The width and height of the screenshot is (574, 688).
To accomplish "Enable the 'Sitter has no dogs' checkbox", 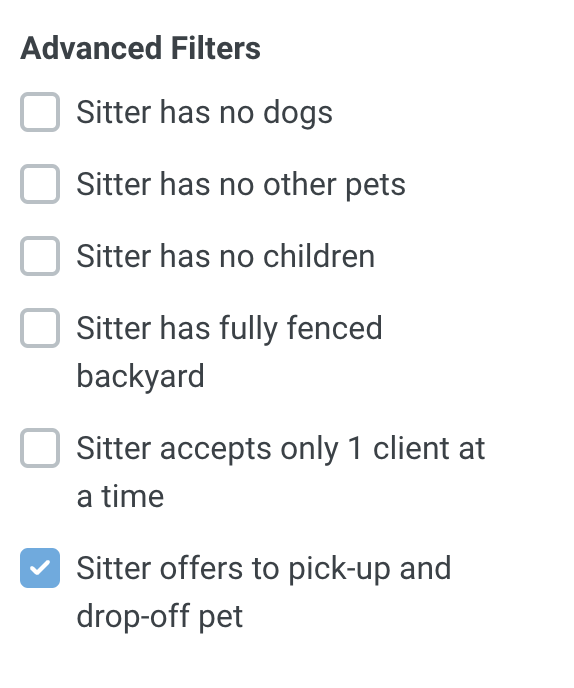I will tap(40, 112).
